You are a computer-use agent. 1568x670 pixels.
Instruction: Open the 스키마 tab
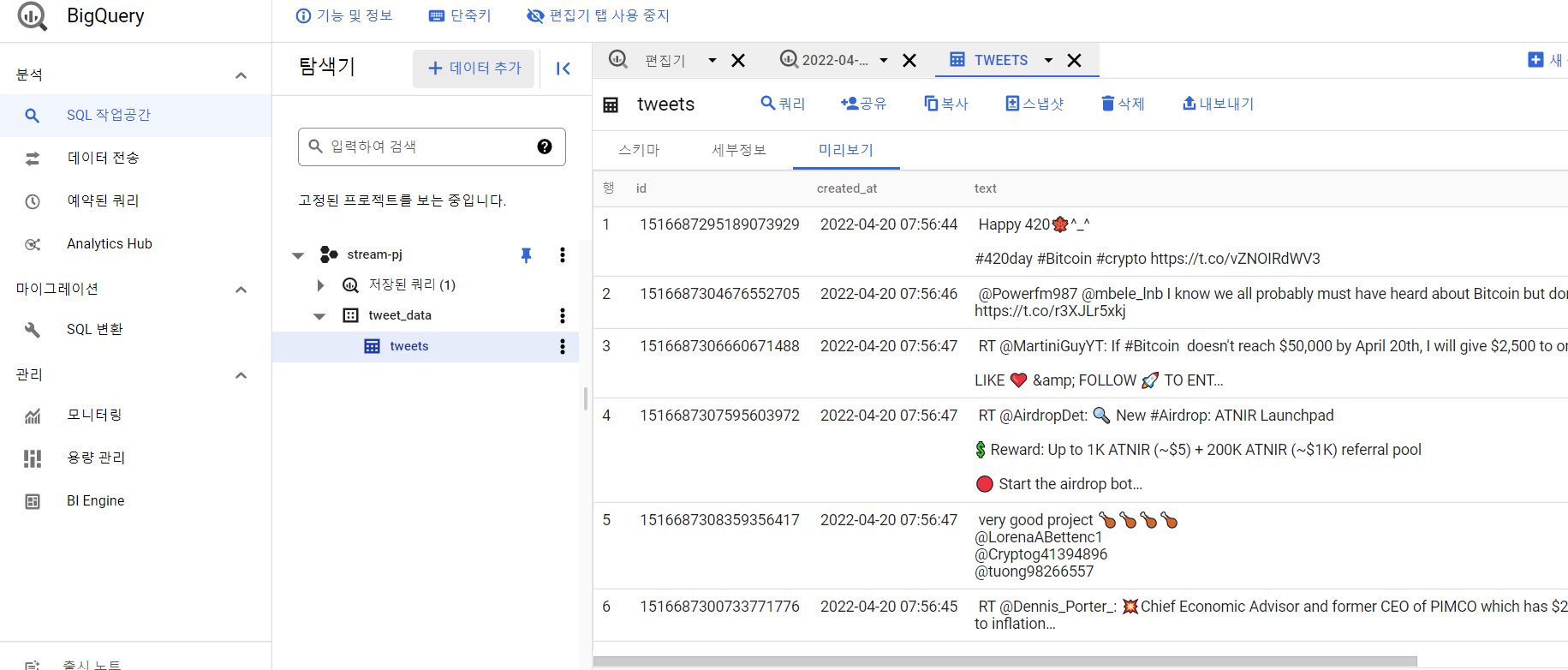click(639, 150)
